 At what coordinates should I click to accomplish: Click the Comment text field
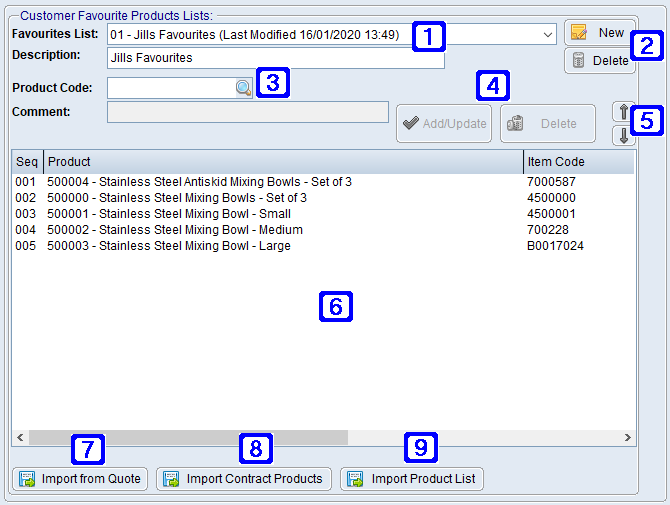pos(247,112)
